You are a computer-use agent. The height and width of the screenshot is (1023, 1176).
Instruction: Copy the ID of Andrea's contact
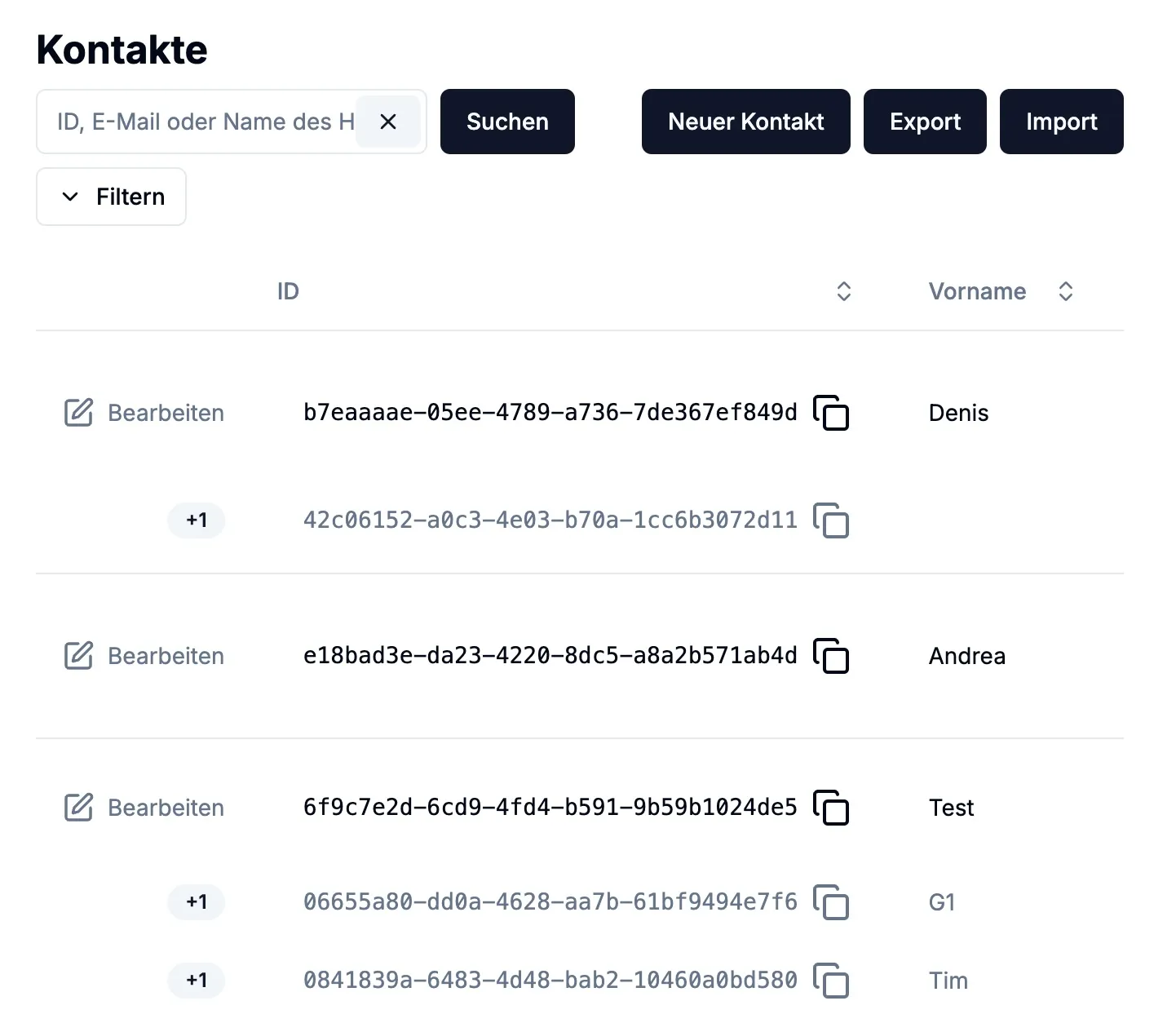[x=833, y=655]
